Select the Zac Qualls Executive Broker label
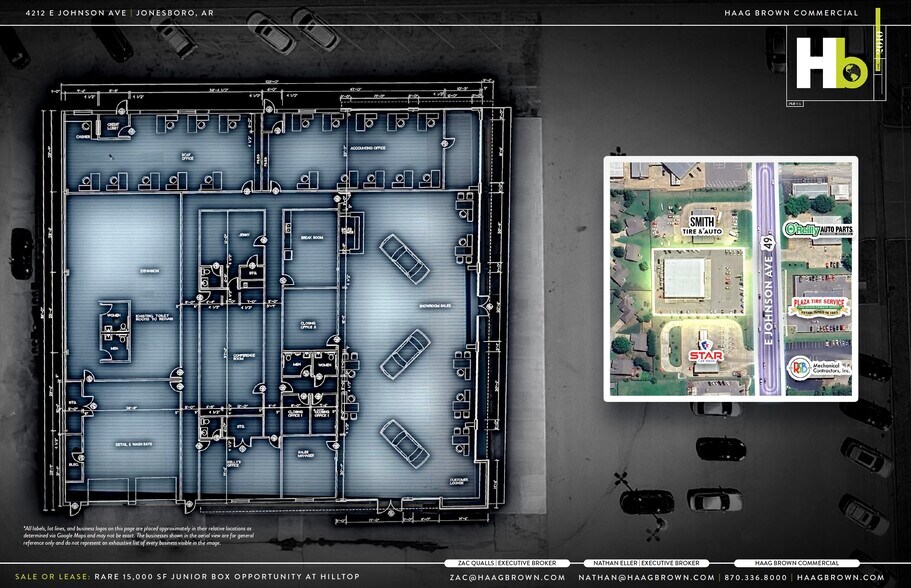Viewport: 911px width, 588px height. [507, 563]
